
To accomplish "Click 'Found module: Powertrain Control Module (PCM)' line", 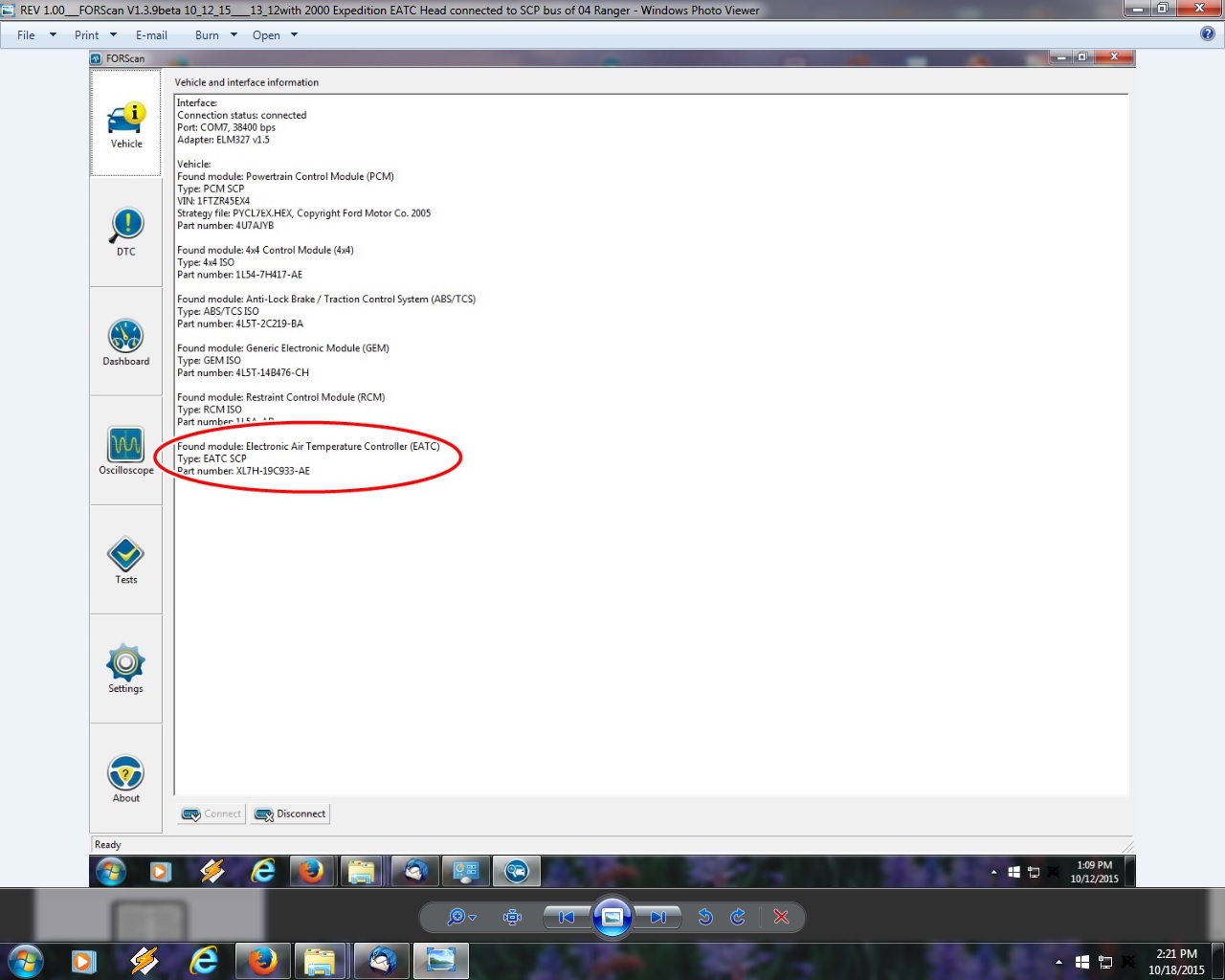I will click(285, 176).
